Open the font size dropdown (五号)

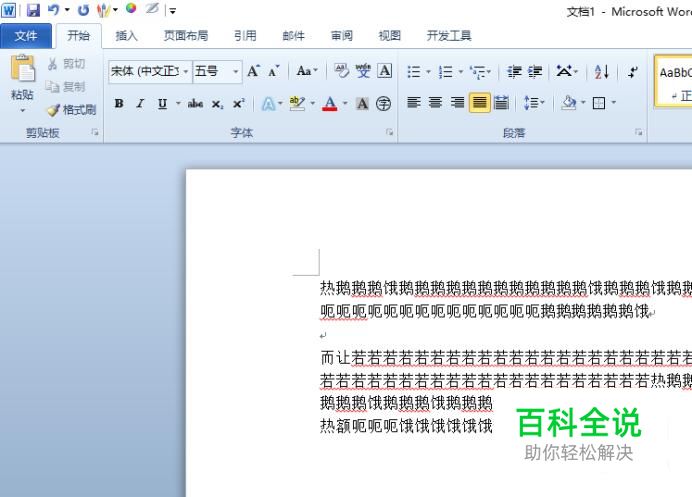236,72
